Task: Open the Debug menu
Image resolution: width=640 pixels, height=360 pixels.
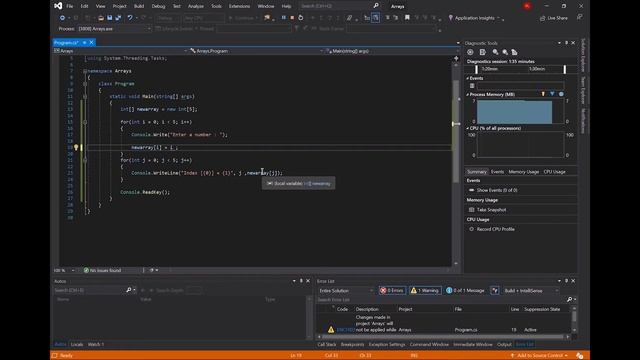Action: coord(158,6)
